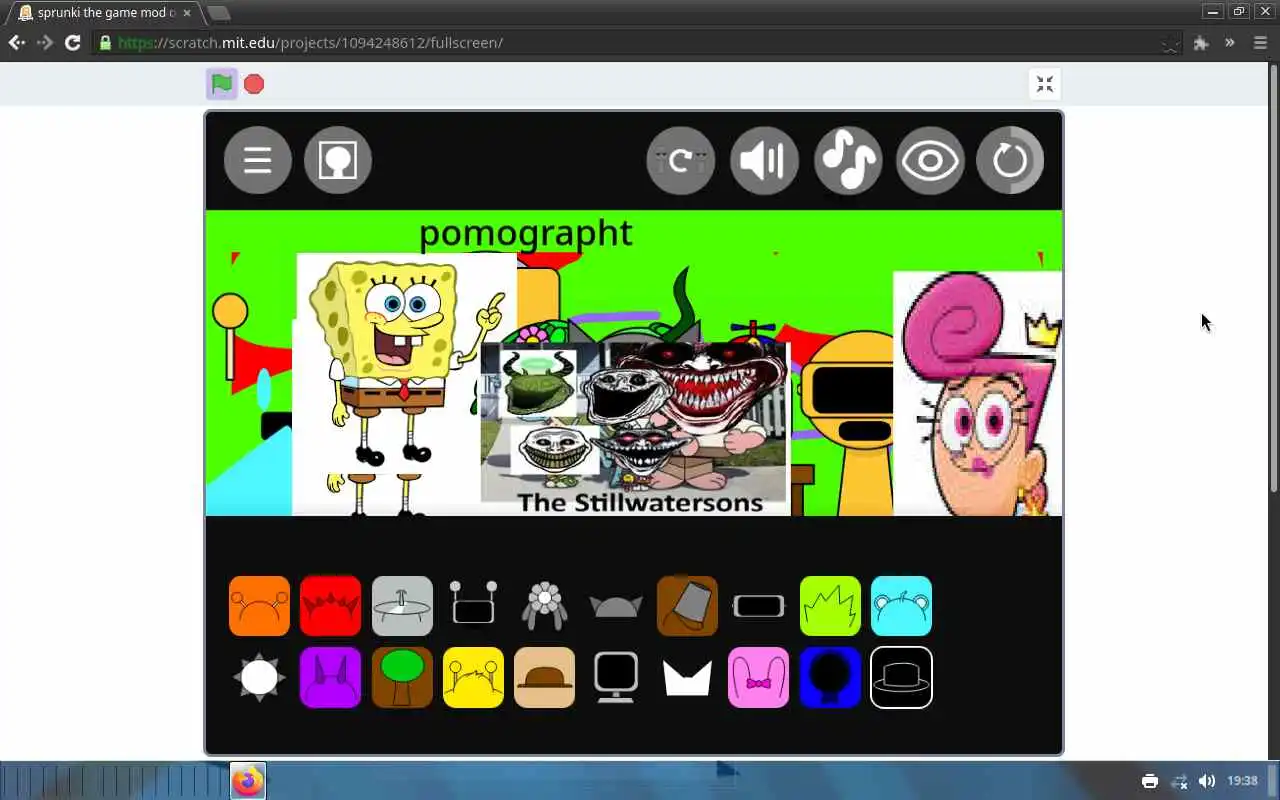Toggle the music note button
The width and height of the screenshot is (1280, 800).
(x=848, y=160)
